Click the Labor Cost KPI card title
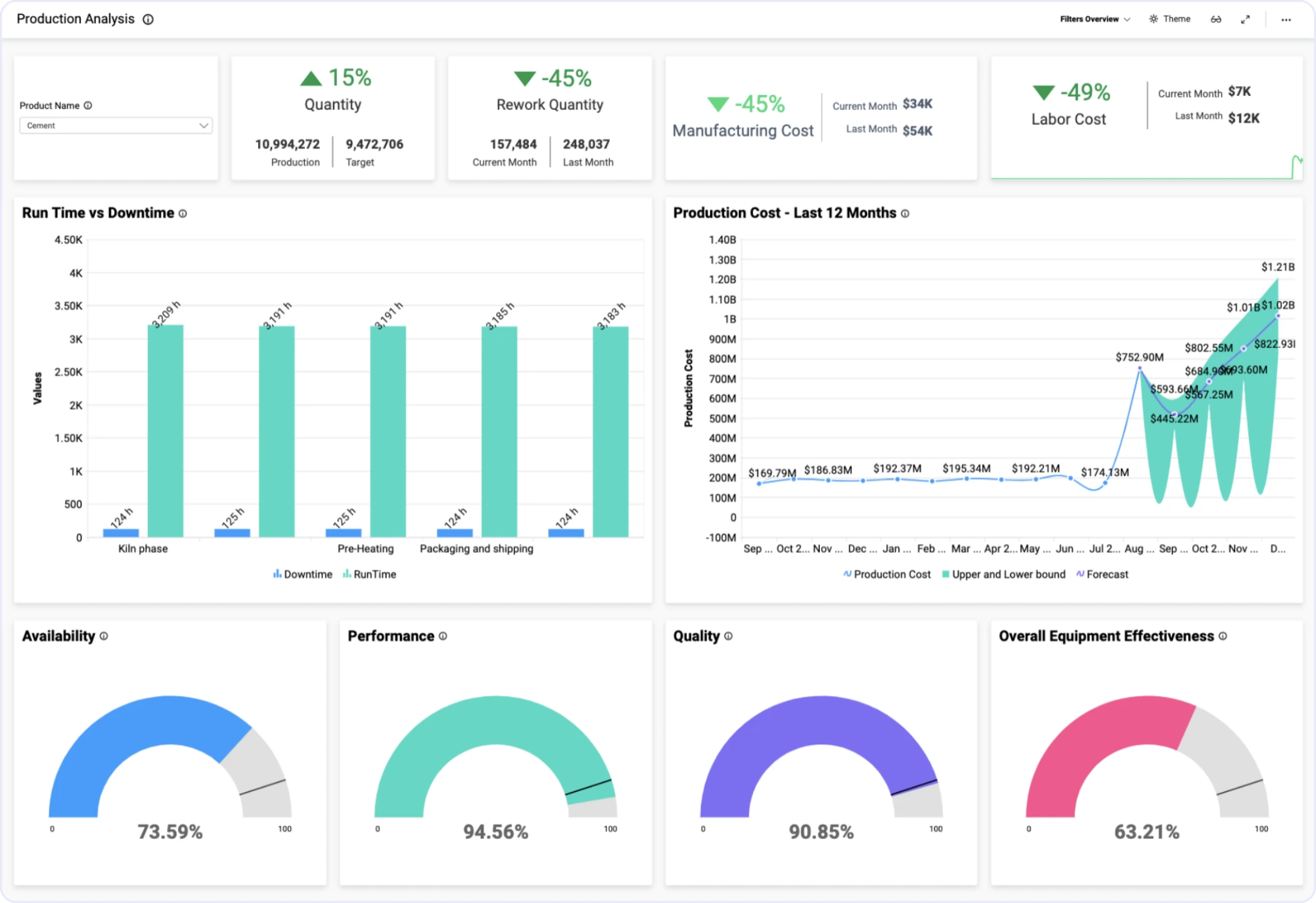Image resolution: width=1316 pixels, height=903 pixels. click(x=1068, y=119)
